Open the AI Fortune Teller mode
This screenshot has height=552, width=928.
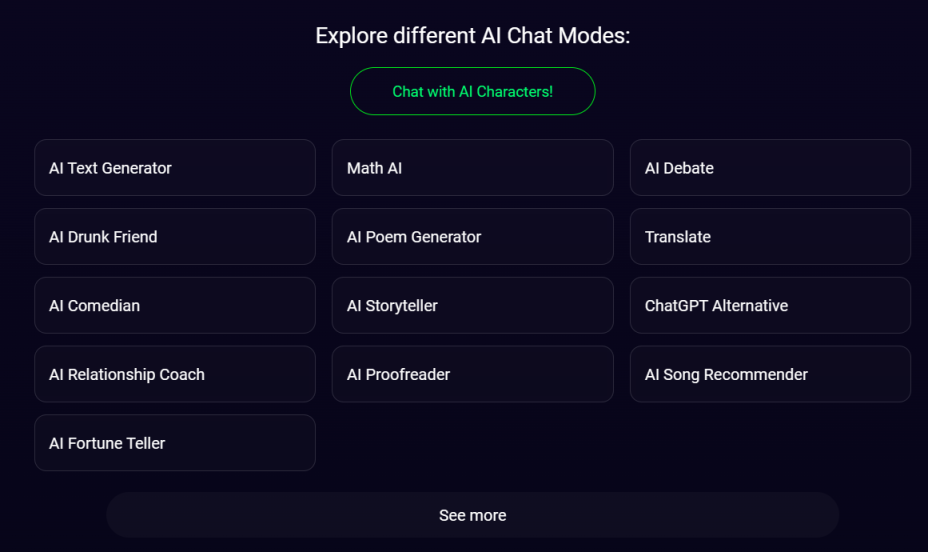click(x=175, y=443)
